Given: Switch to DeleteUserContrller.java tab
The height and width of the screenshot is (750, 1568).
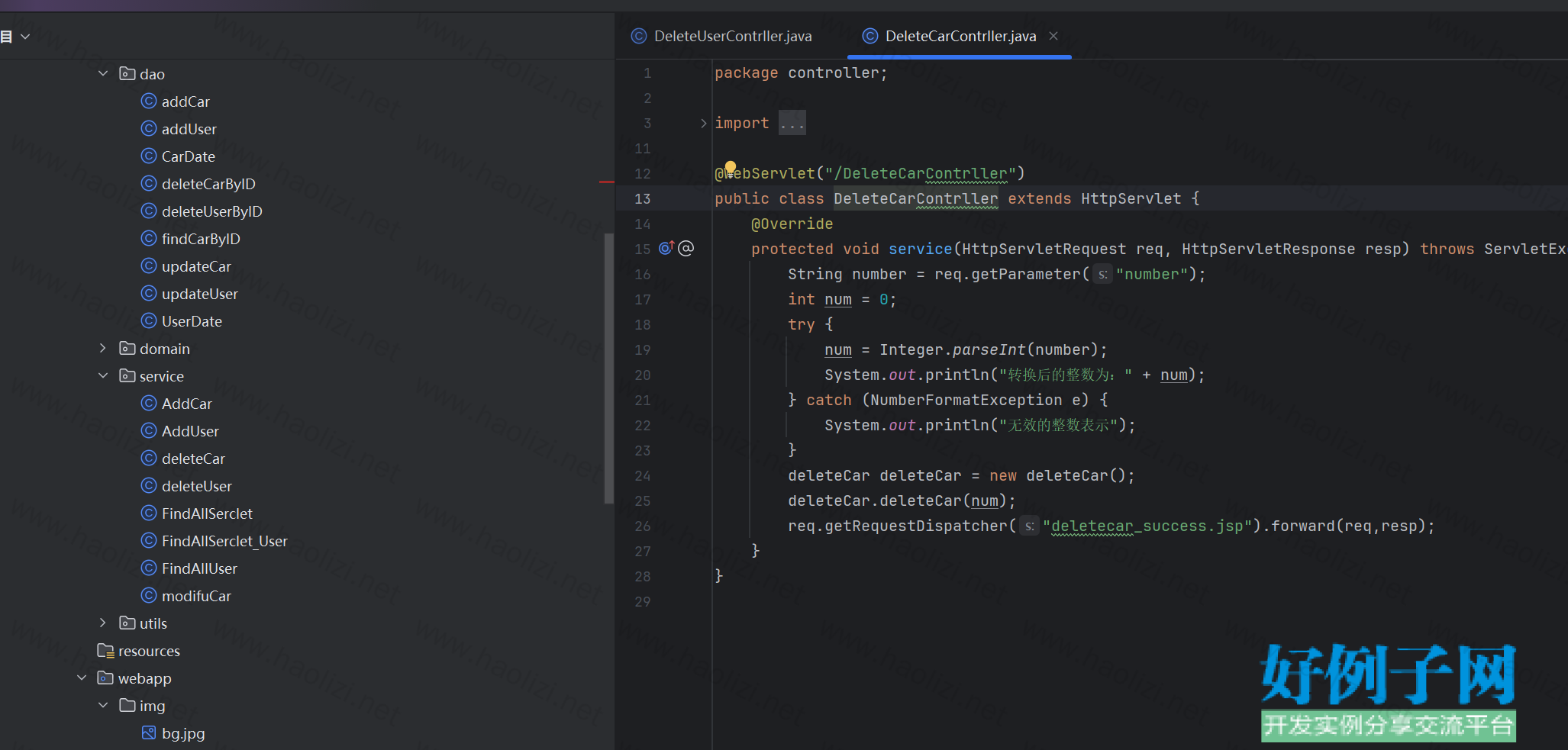Looking at the screenshot, I should pyautogui.click(x=731, y=36).
